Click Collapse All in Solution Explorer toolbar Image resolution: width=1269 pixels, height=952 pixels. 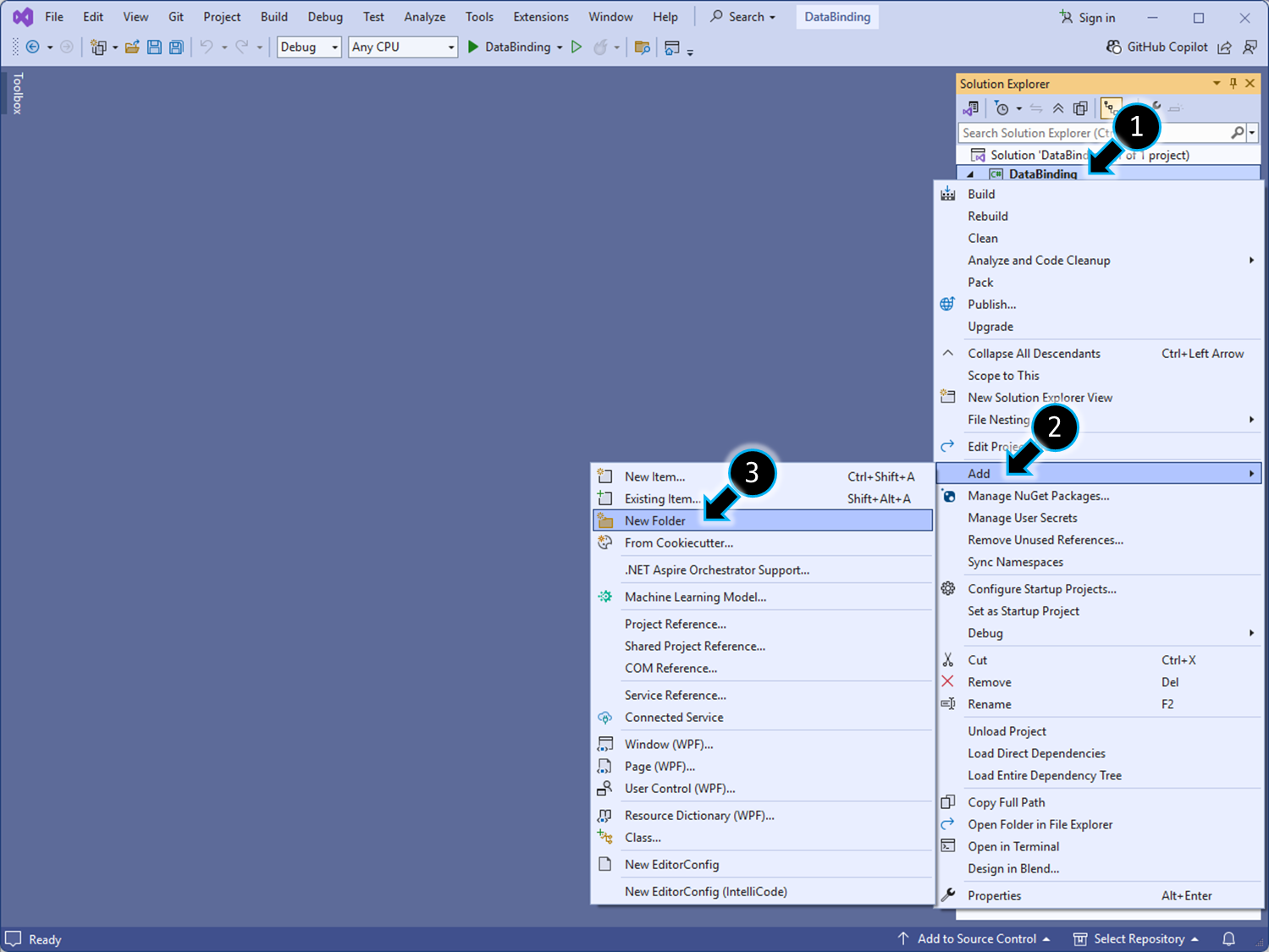[1058, 108]
